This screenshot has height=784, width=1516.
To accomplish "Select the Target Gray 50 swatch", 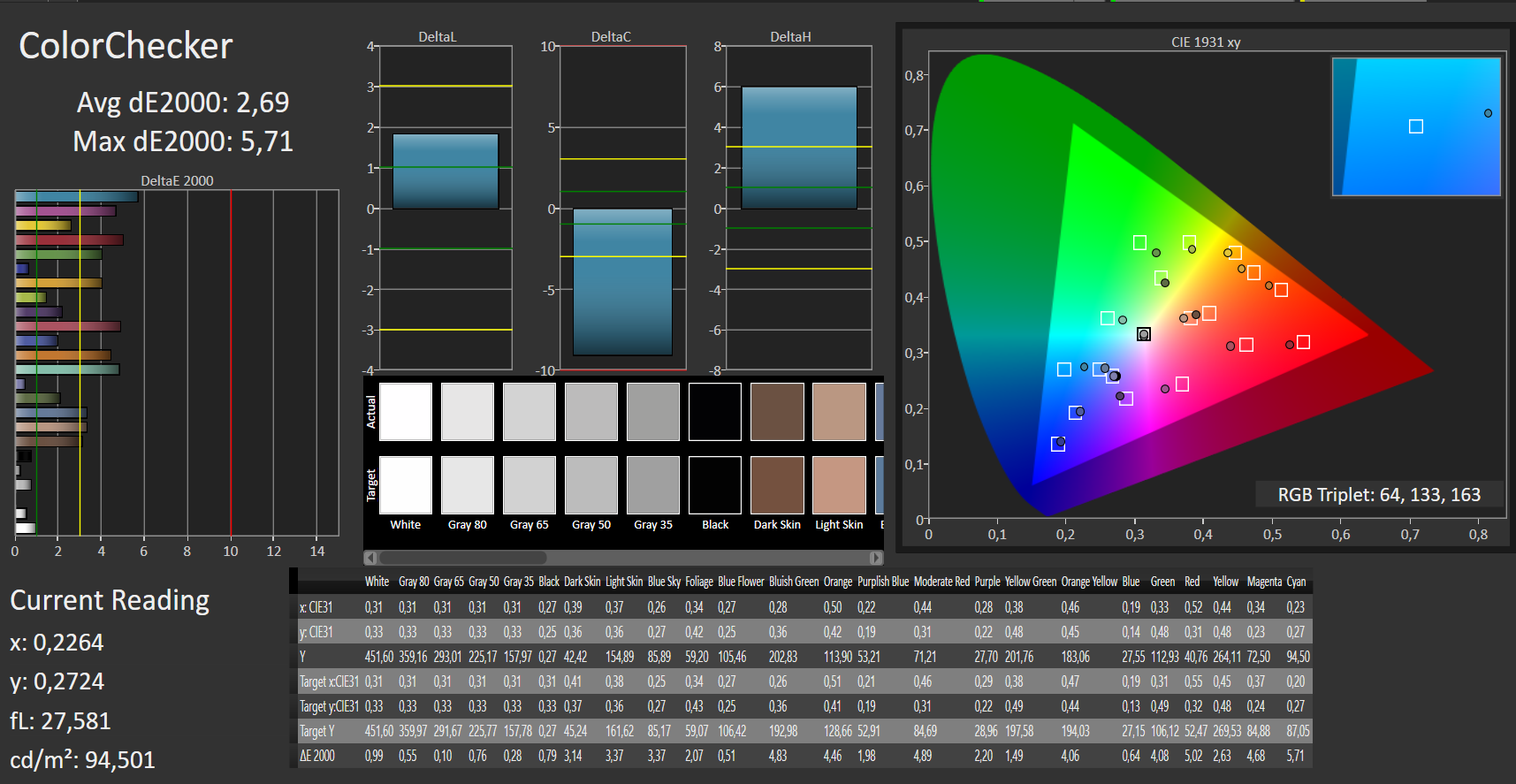I will pos(591,485).
